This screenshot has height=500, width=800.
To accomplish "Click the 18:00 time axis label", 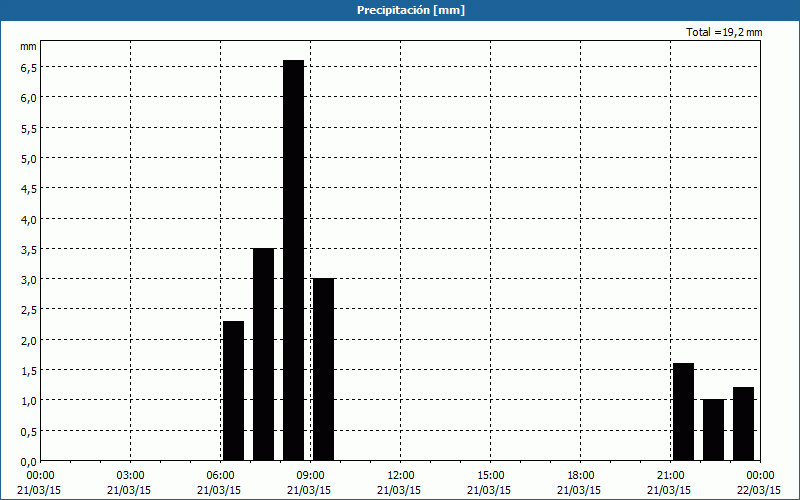I will 581,476.
